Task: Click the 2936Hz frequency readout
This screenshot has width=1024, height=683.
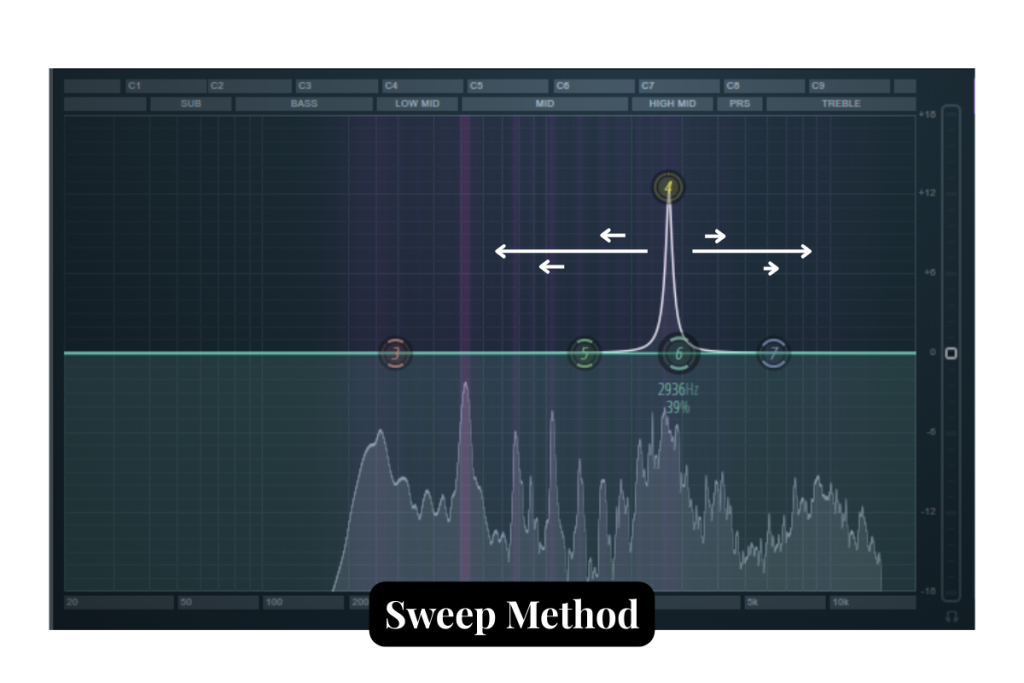Action: 678,390
